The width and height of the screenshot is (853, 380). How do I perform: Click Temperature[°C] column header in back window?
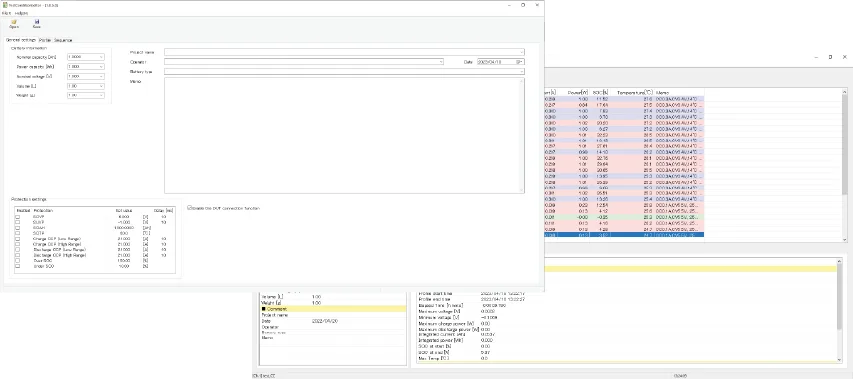[634, 92]
